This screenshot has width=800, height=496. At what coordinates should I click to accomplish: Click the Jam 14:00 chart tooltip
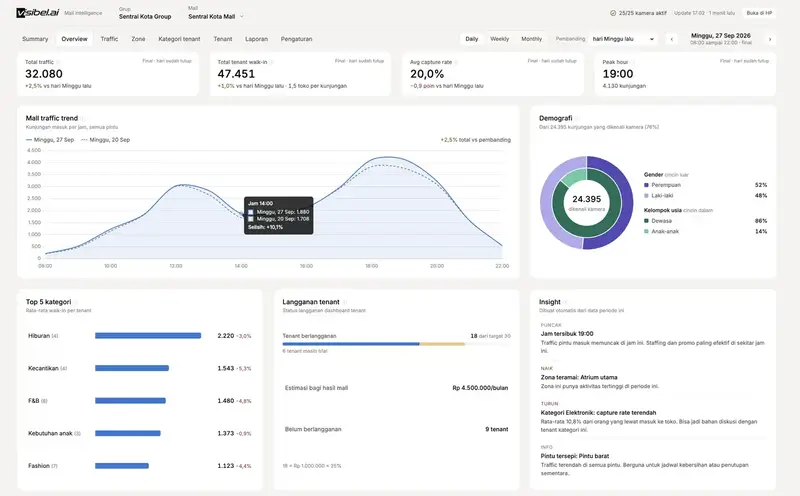click(x=279, y=215)
